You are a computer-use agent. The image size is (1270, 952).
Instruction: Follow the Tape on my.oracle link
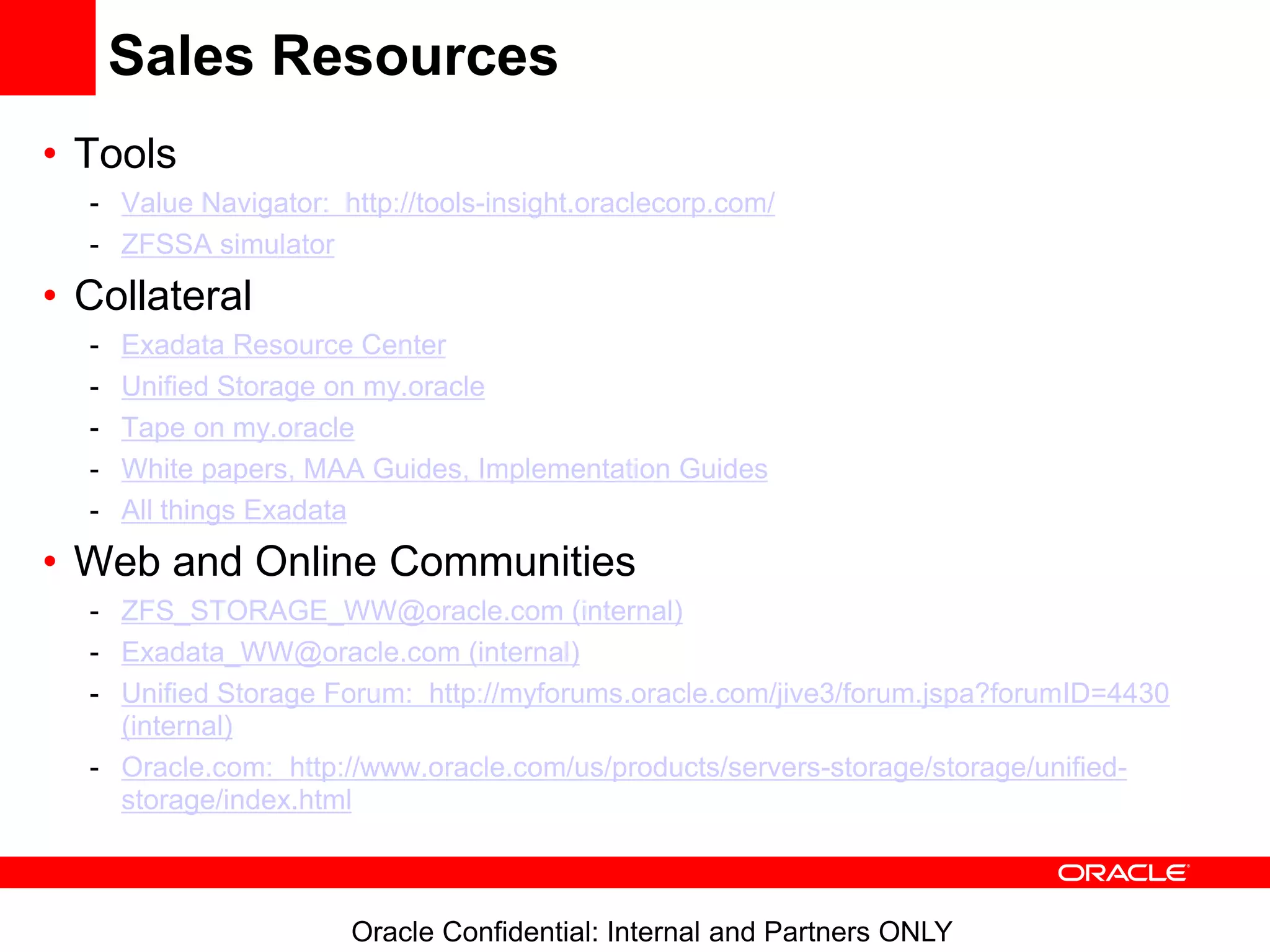coord(238,428)
